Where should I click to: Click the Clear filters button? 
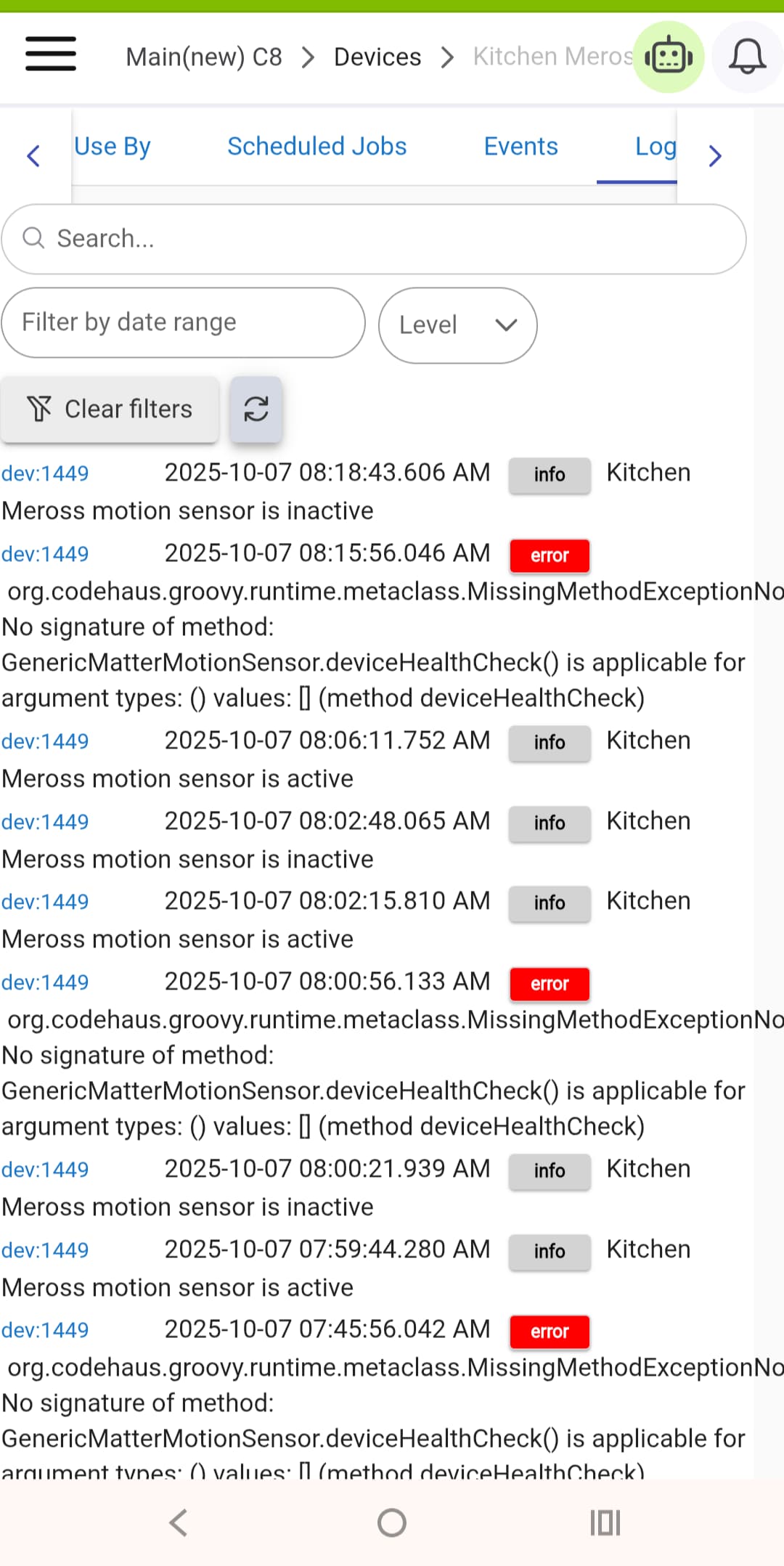coord(110,409)
